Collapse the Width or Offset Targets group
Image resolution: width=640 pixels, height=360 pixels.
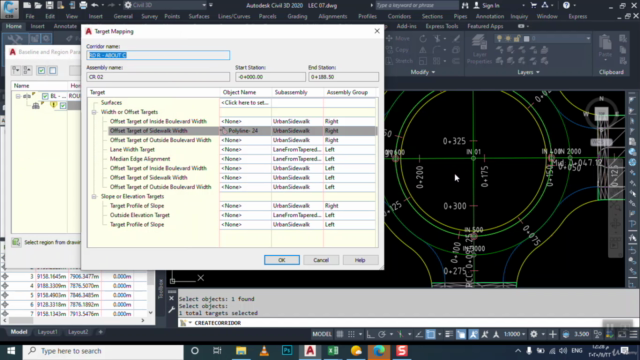[94, 112]
